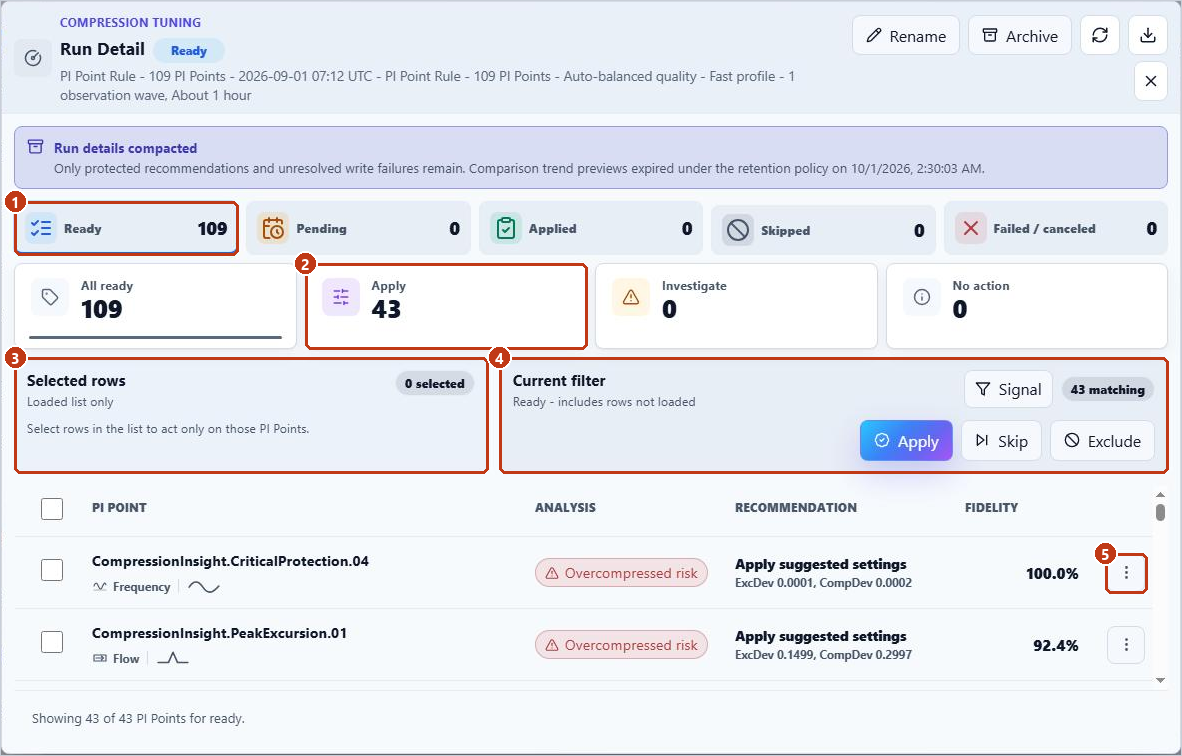1182x756 pixels.
Task: Click the archive box icon in the compacted banner
Action: click(x=35, y=147)
